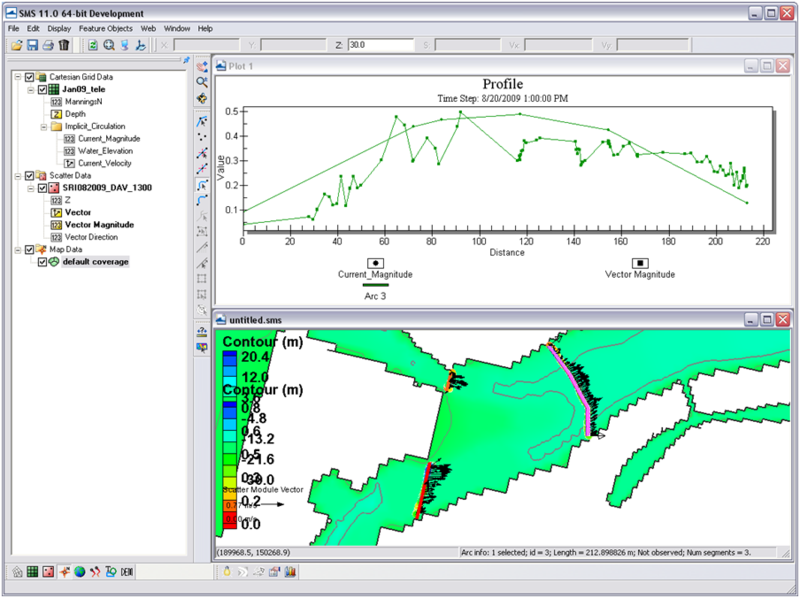Click the trash can delete icon
Screen dimensions: 800x598
click(64, 45)
